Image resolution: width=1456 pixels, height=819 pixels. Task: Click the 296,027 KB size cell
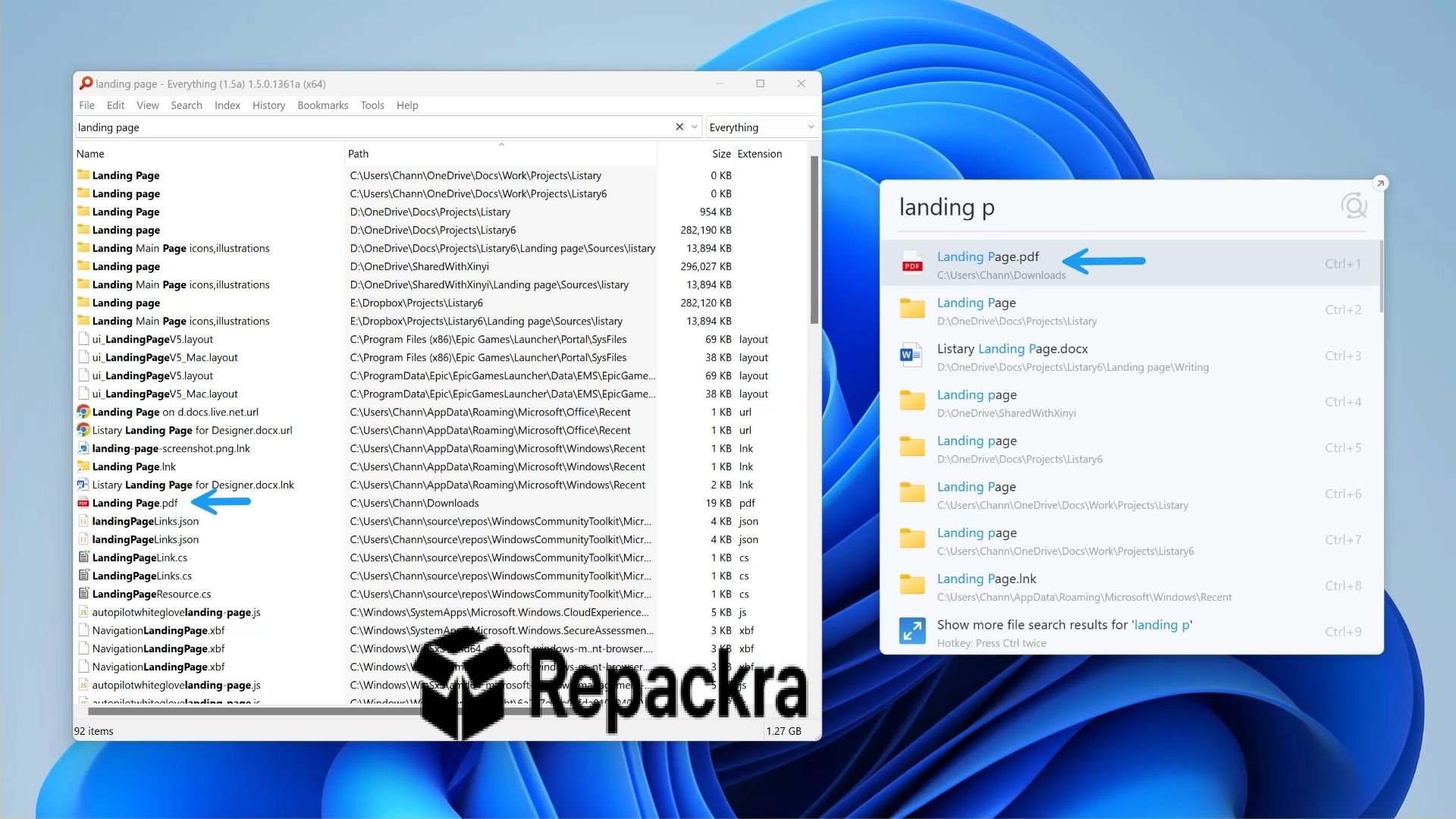706,266
